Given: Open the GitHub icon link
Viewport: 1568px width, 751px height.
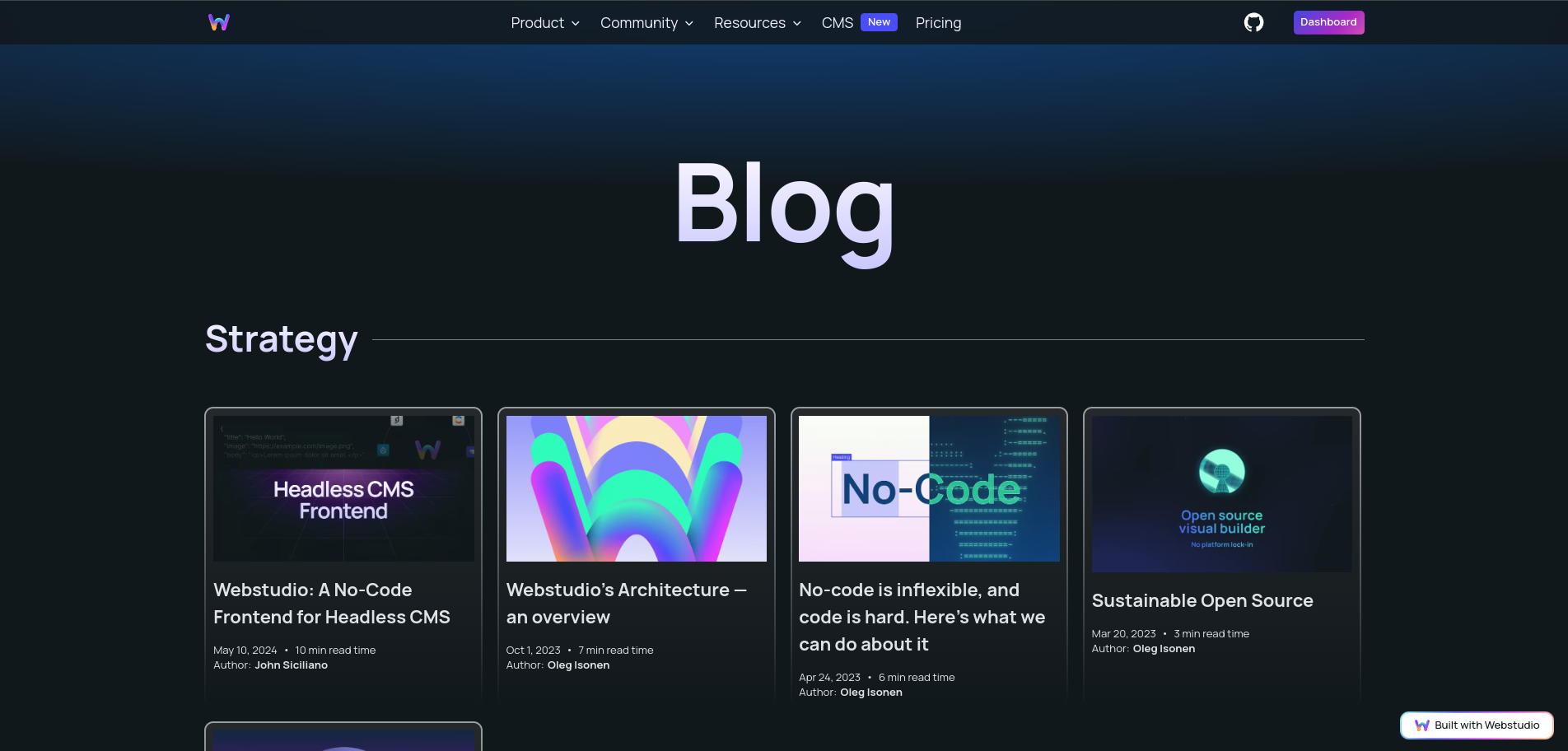Looking at the screenshot, I should point(1253,22).
